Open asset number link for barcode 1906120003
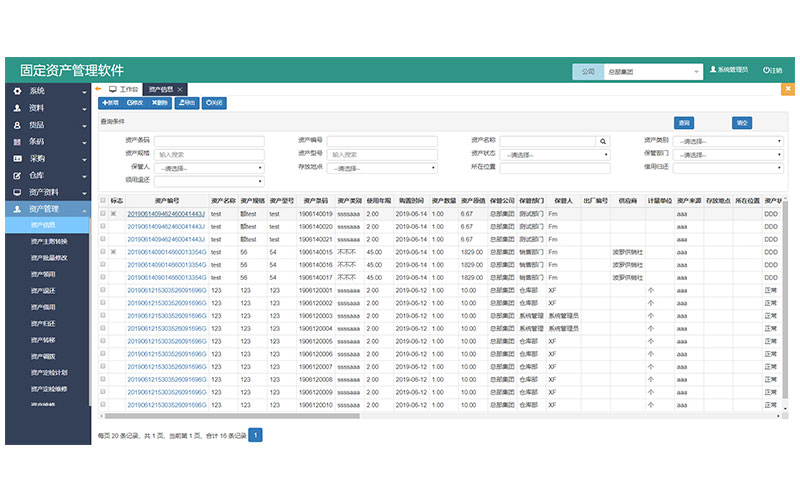Screen dimensions: 800x490 [166, 316]
